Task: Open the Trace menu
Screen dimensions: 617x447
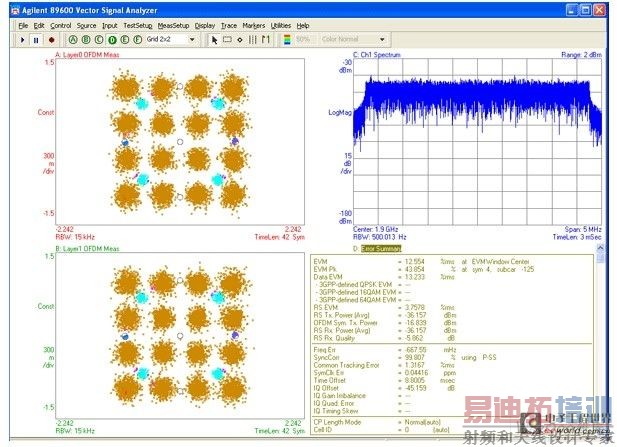Action: coord(229,26)
